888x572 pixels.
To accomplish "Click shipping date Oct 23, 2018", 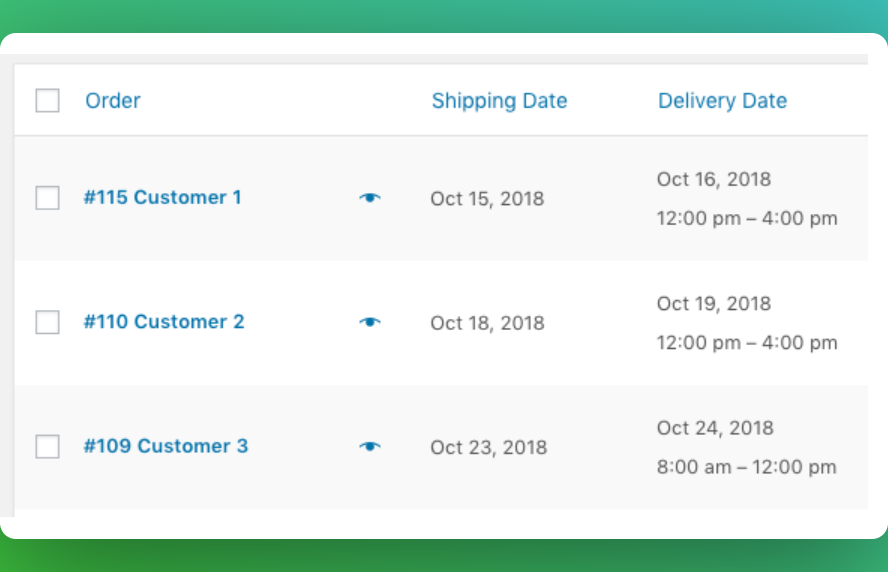I will pyautogui.click(x=489, y=447).
